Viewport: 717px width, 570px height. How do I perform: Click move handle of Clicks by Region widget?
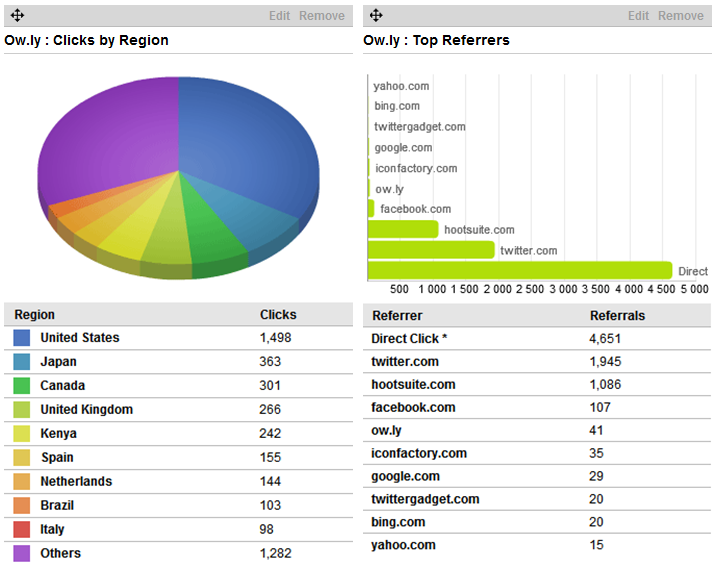click(17, 16)
